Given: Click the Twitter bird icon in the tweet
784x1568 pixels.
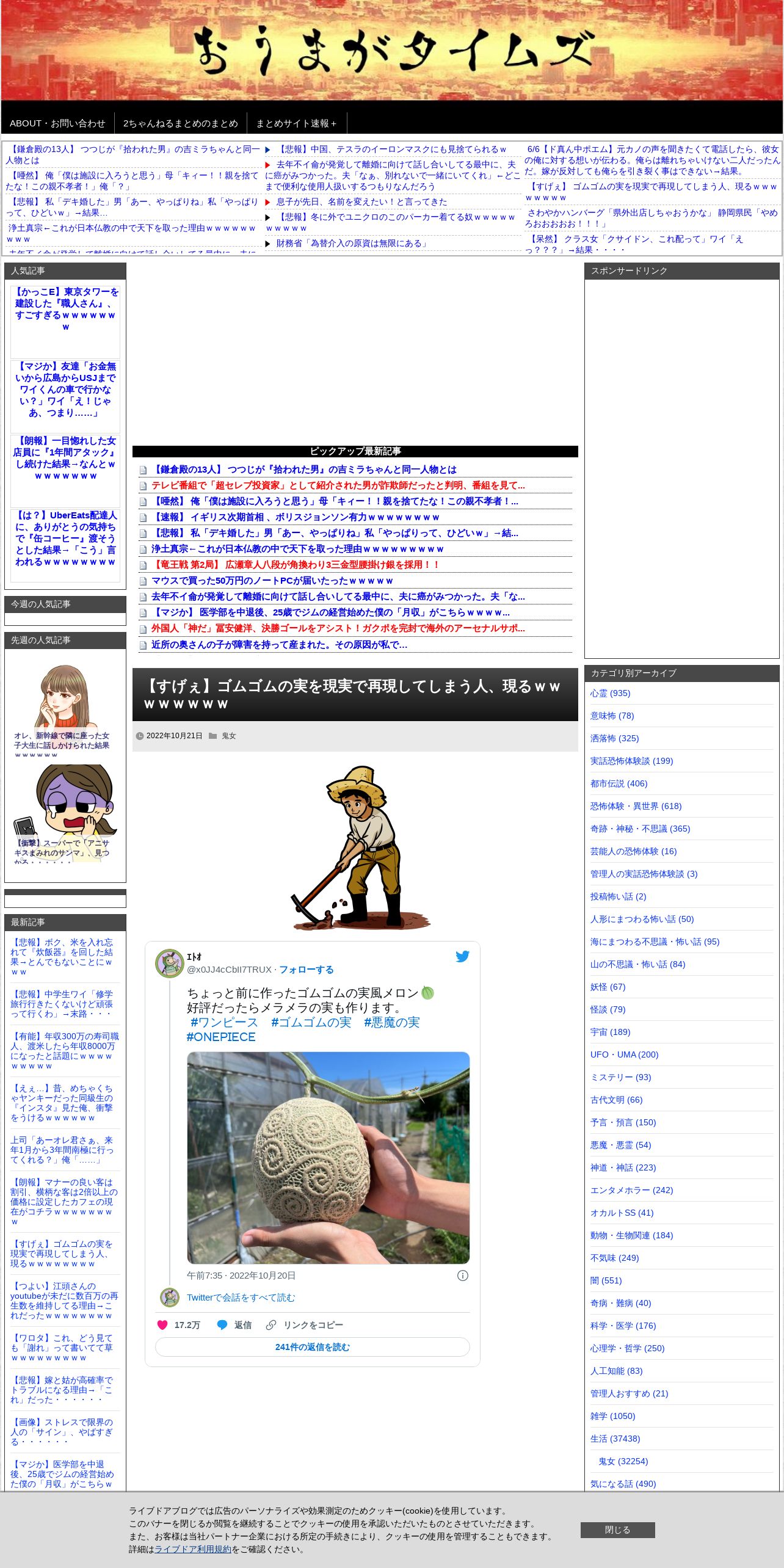Looking at the screenshot, I should point(462,956).
